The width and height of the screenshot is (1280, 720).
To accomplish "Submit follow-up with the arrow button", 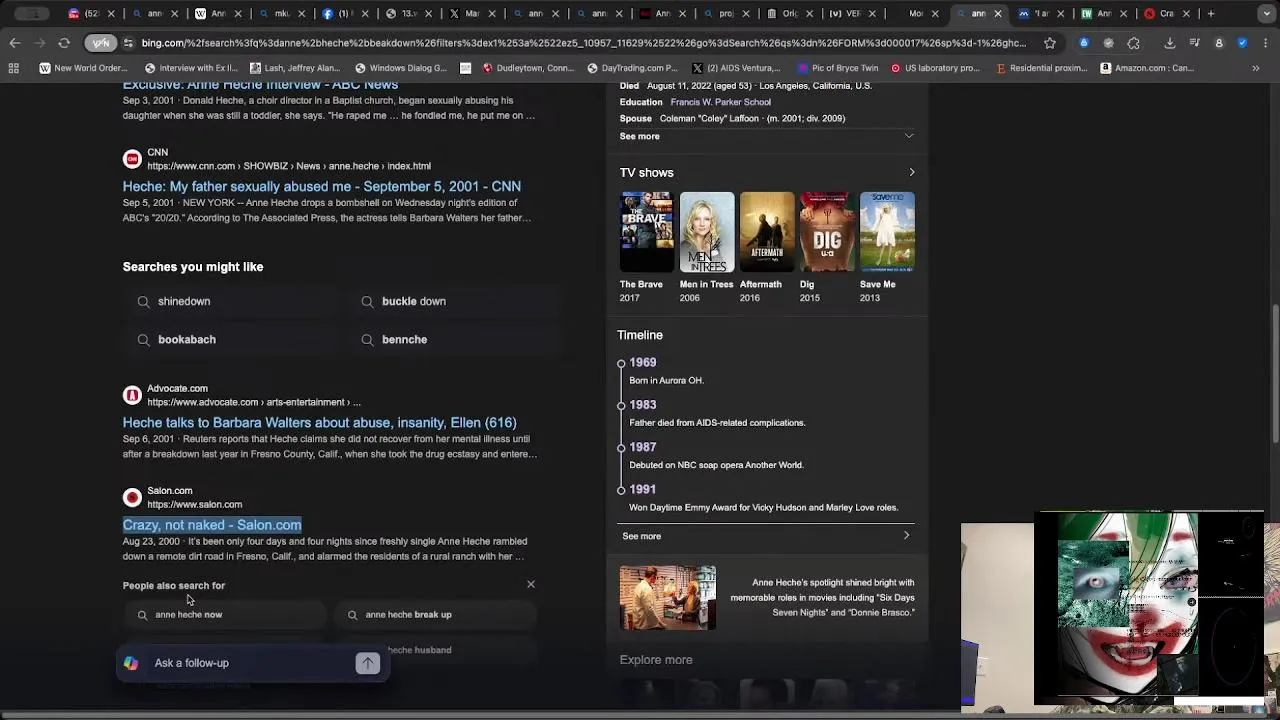I will (x=367, y=663).
